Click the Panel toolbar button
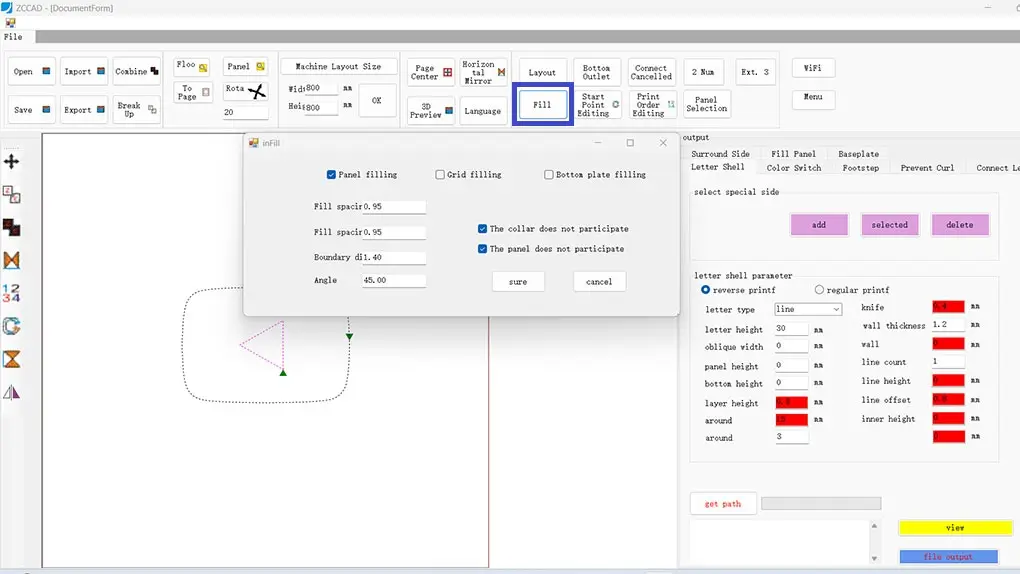 245,66
